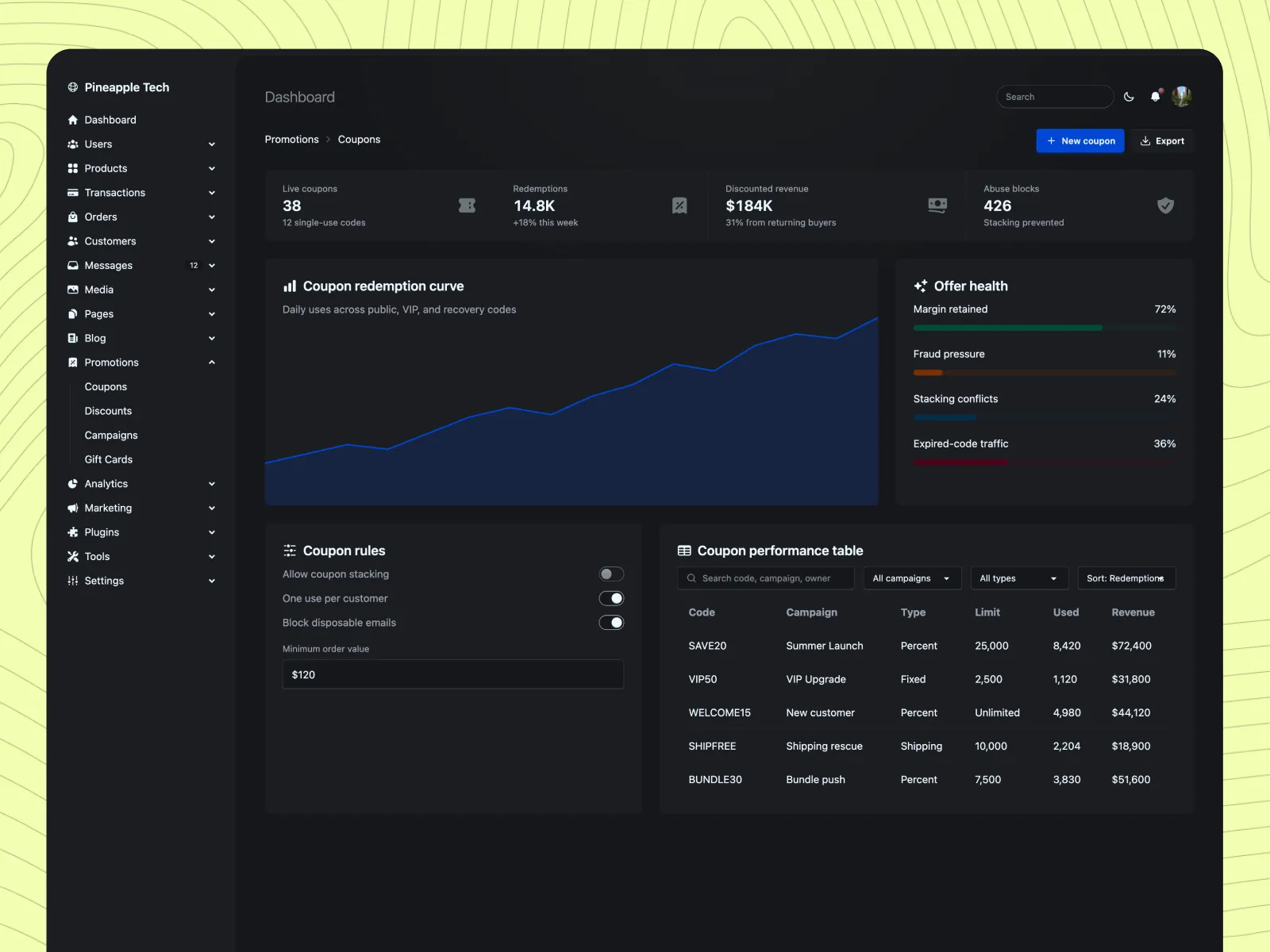Click the Messages inbox icon
The image size is (1270, 952).
point(73,265)
